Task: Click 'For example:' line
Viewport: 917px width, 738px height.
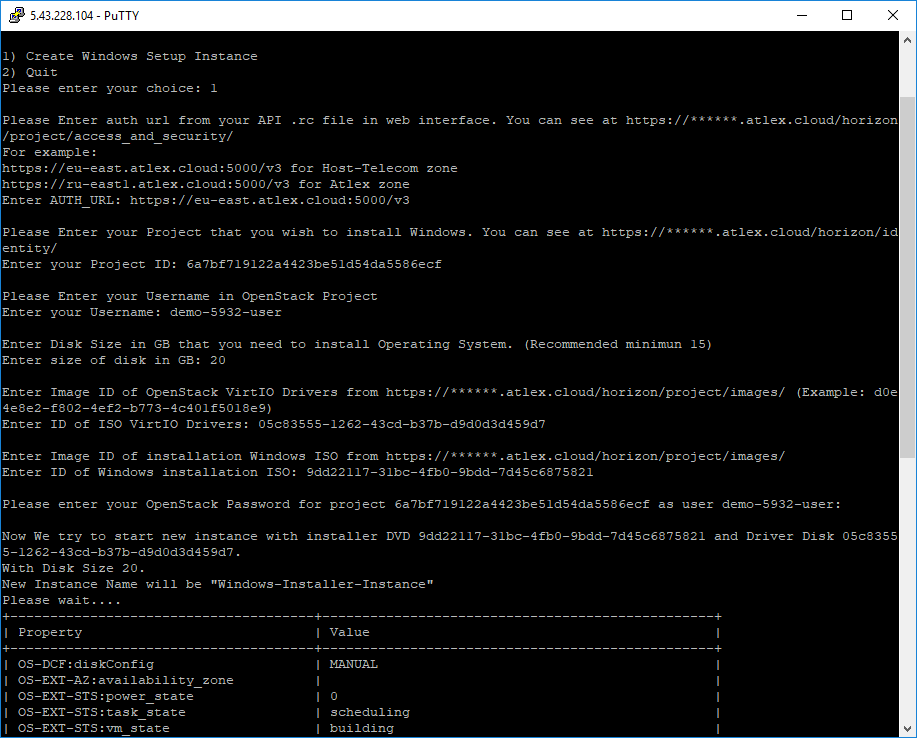Action: pos(50,152)
